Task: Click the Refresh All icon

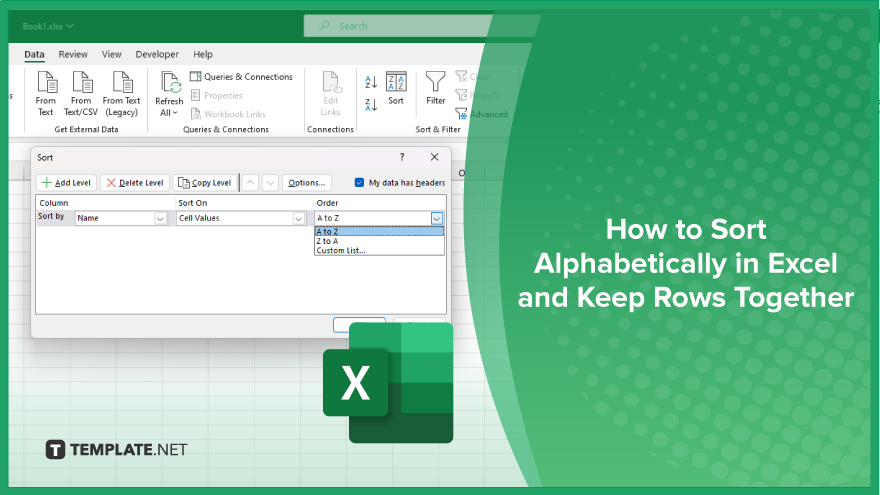Action: [171, 82]
